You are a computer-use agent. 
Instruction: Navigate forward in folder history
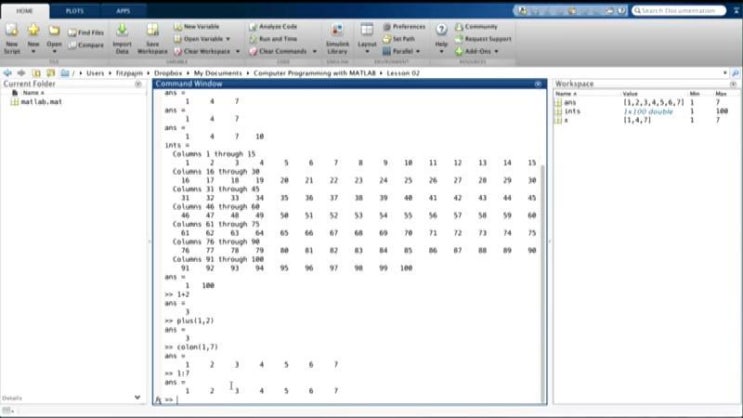(x=21, y=73)
